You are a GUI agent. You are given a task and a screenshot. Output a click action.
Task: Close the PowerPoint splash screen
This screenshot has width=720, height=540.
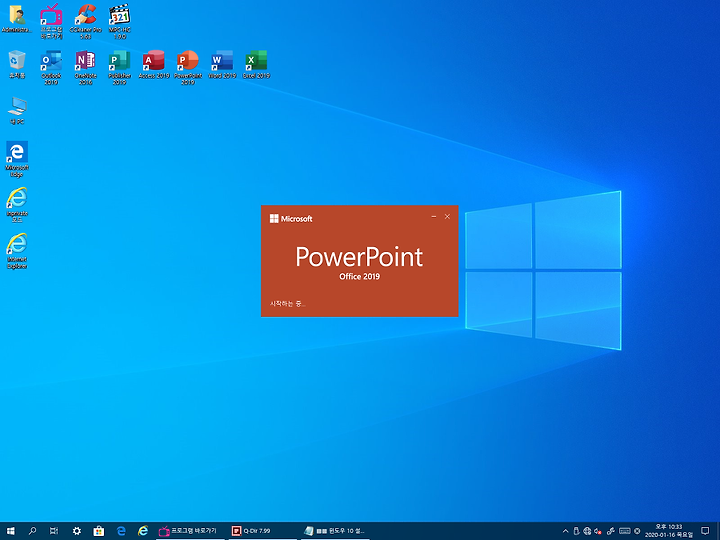447,216
